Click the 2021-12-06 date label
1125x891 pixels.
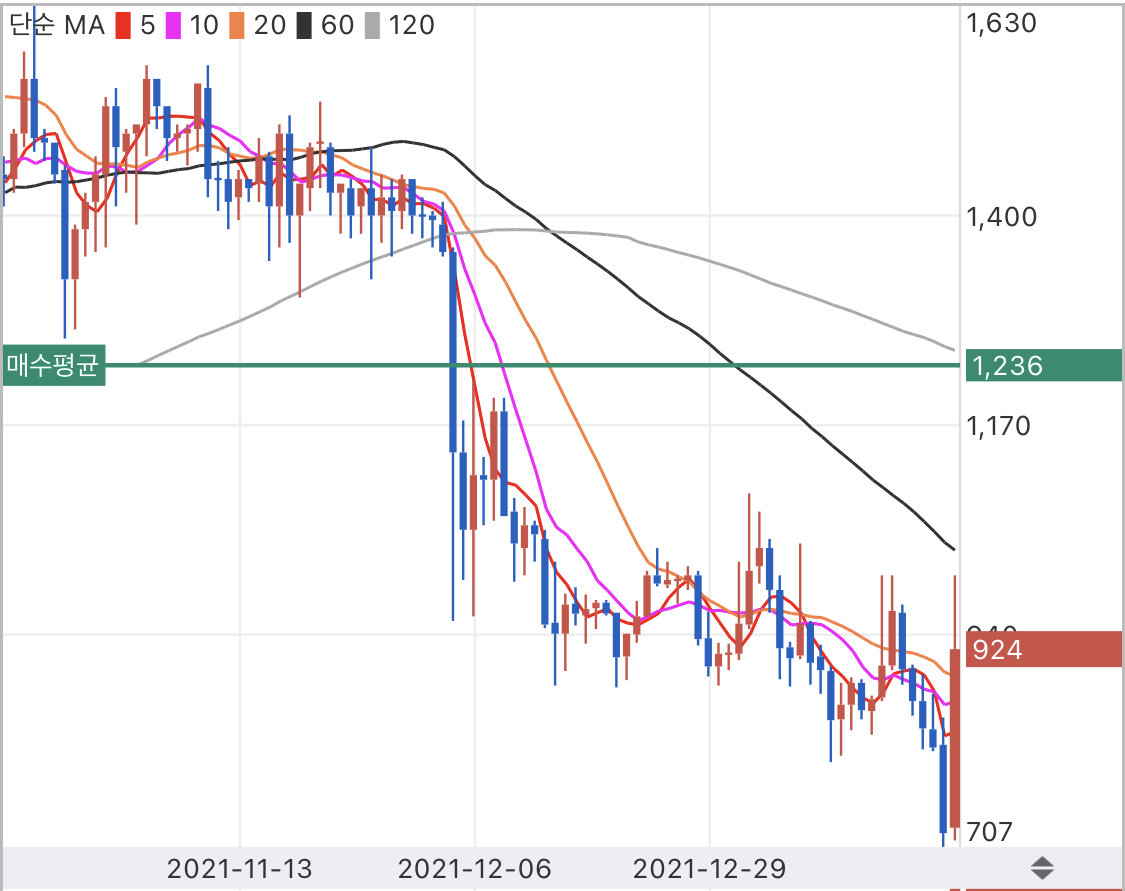[x=474, y=869]
